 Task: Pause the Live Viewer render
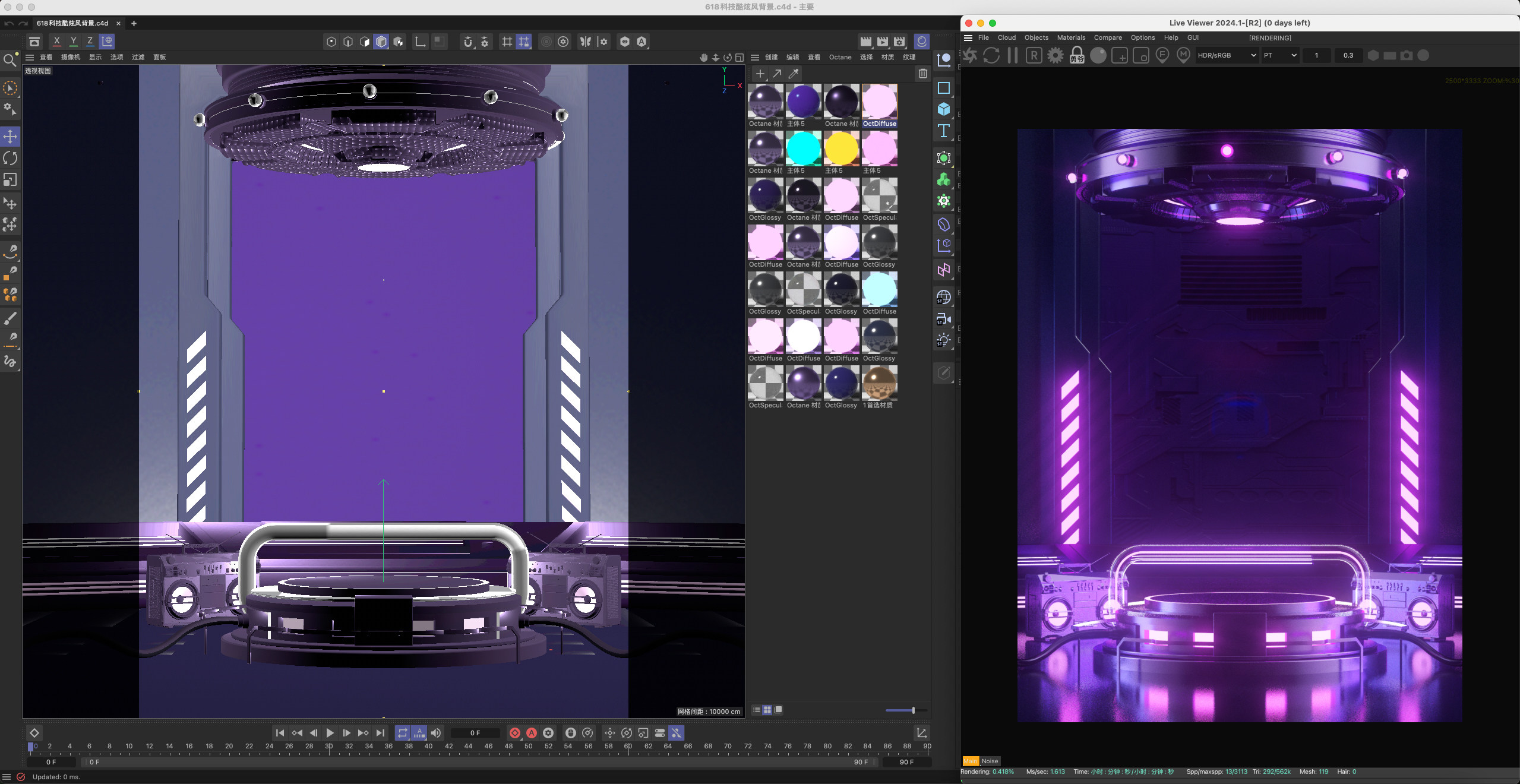tap(1012, 56)
